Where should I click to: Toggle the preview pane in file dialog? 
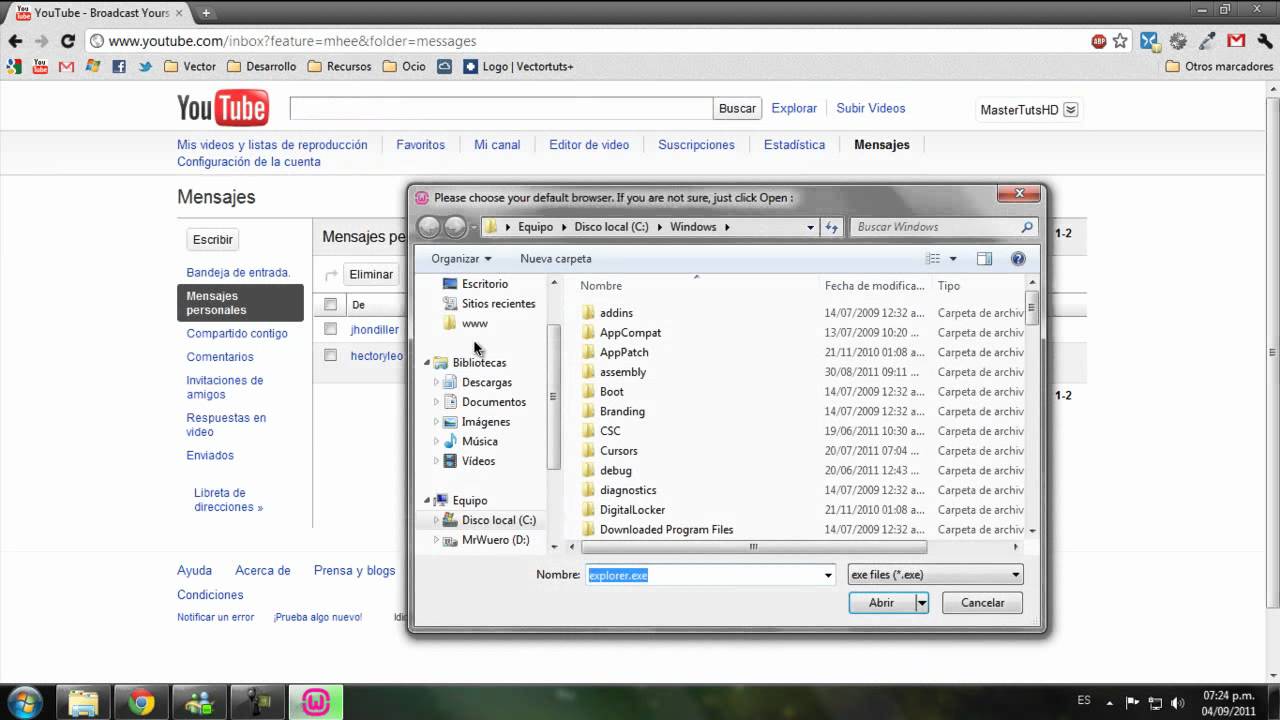pyautogui.click(x=984, y=259)
